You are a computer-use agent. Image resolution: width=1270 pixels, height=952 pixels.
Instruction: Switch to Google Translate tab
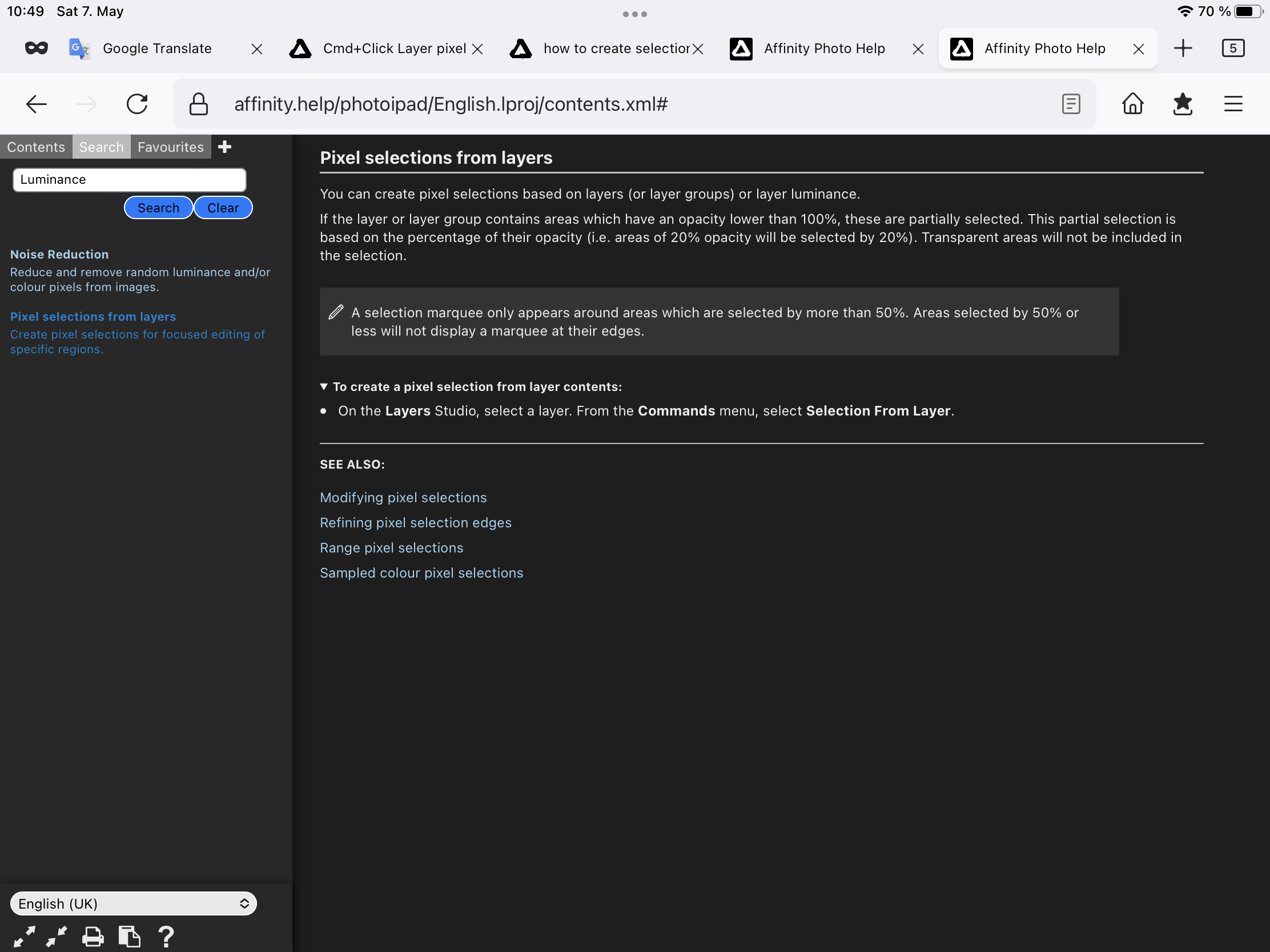(156, 48)
